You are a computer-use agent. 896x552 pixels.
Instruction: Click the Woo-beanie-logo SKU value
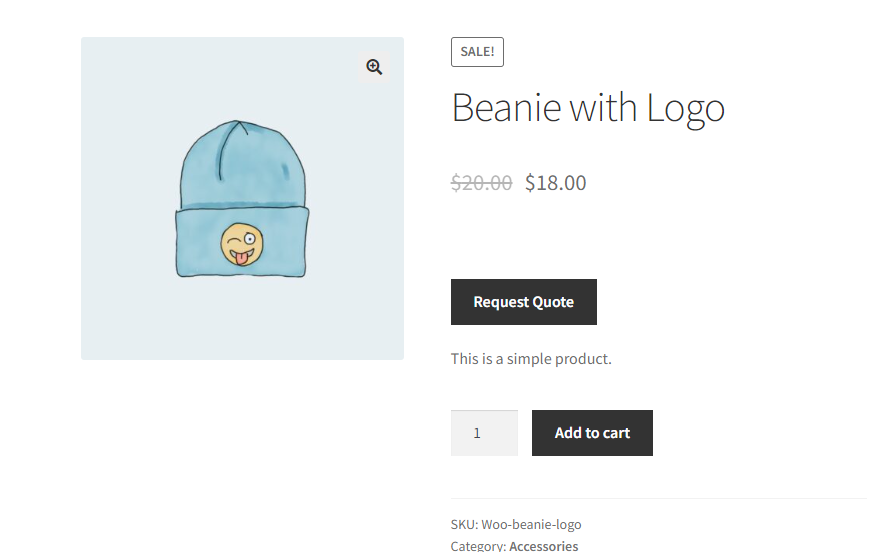pos(531,524)
